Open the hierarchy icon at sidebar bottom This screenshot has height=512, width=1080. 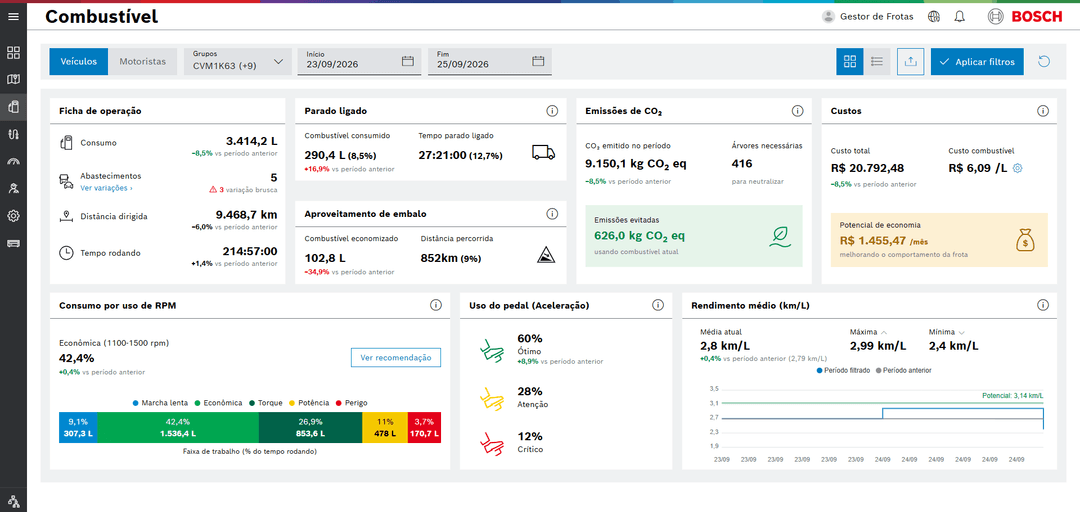13,500
